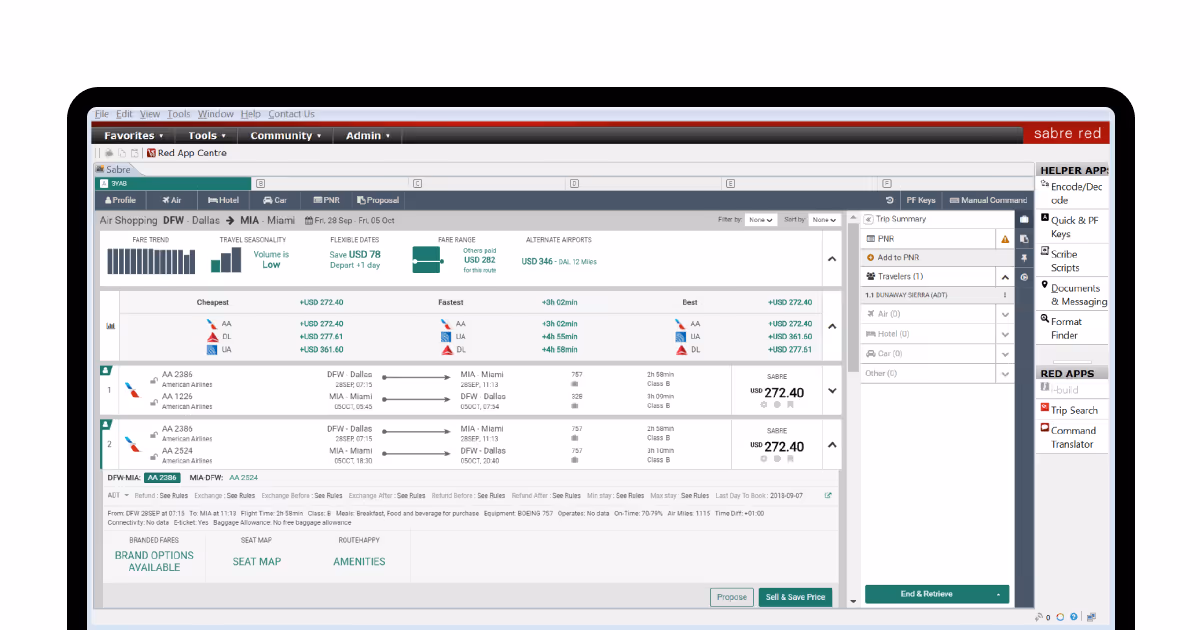Image resolution: width=1200 pixels, height=630 pixels.
Task: Click the print icon in top toolbar
Action: coord(110,153)
